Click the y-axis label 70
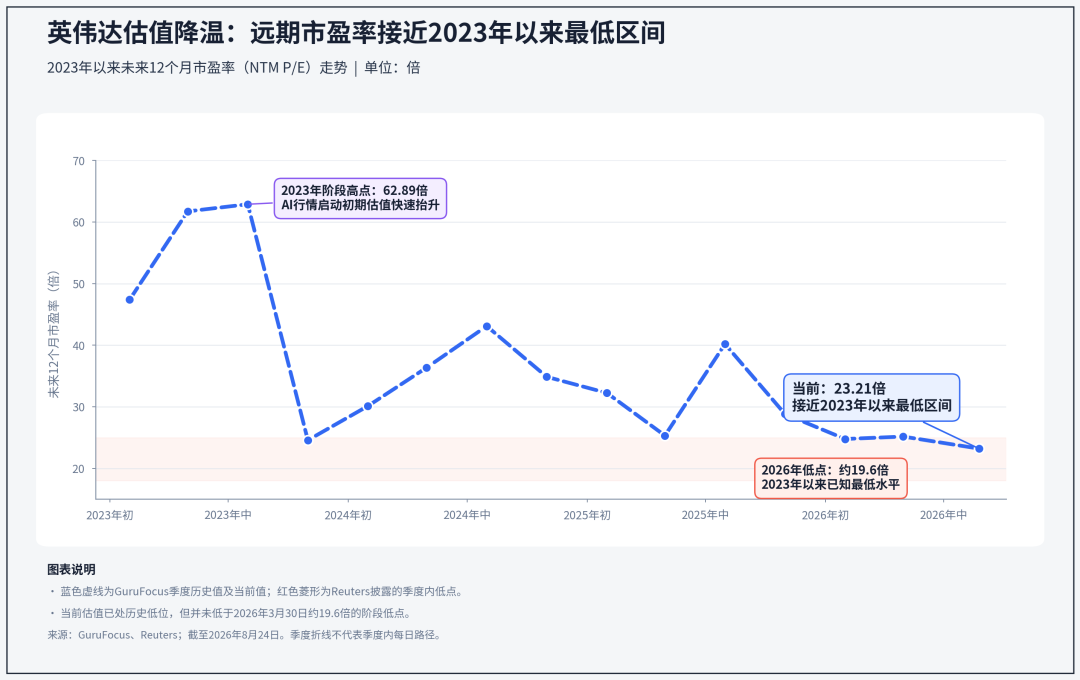 [79, 161]
